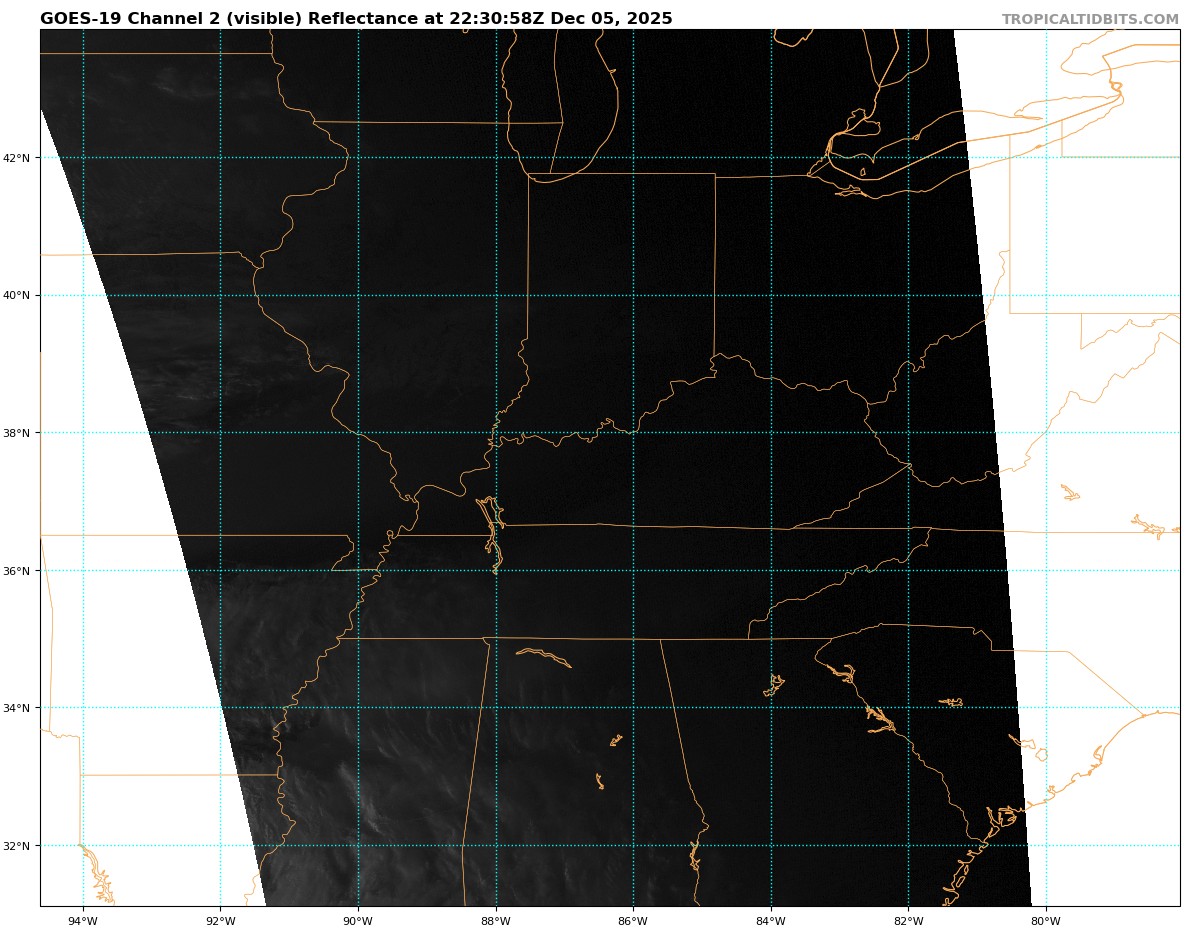Click the 86°W longitude axis label
Image resolution: width=1200 pixels, height=929 pixels.
(633, 921)
